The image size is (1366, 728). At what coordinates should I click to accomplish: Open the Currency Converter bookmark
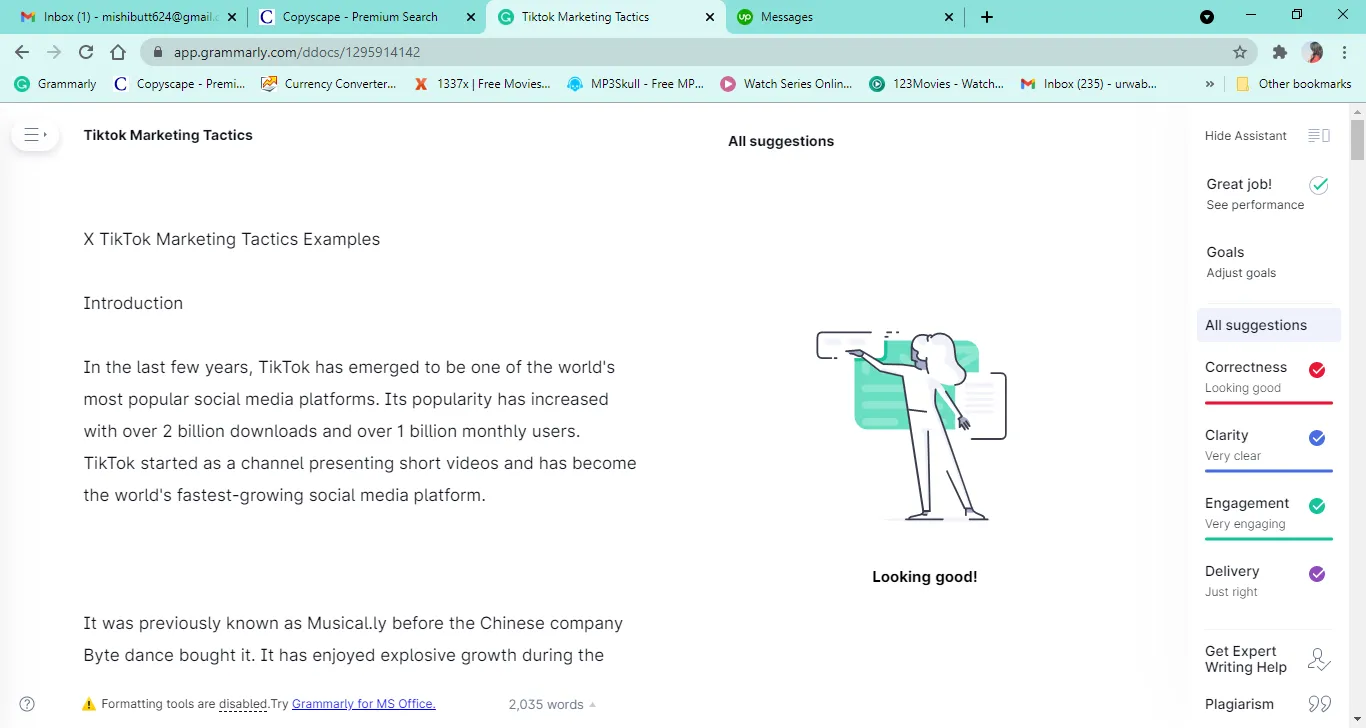(x=329, y=84)
